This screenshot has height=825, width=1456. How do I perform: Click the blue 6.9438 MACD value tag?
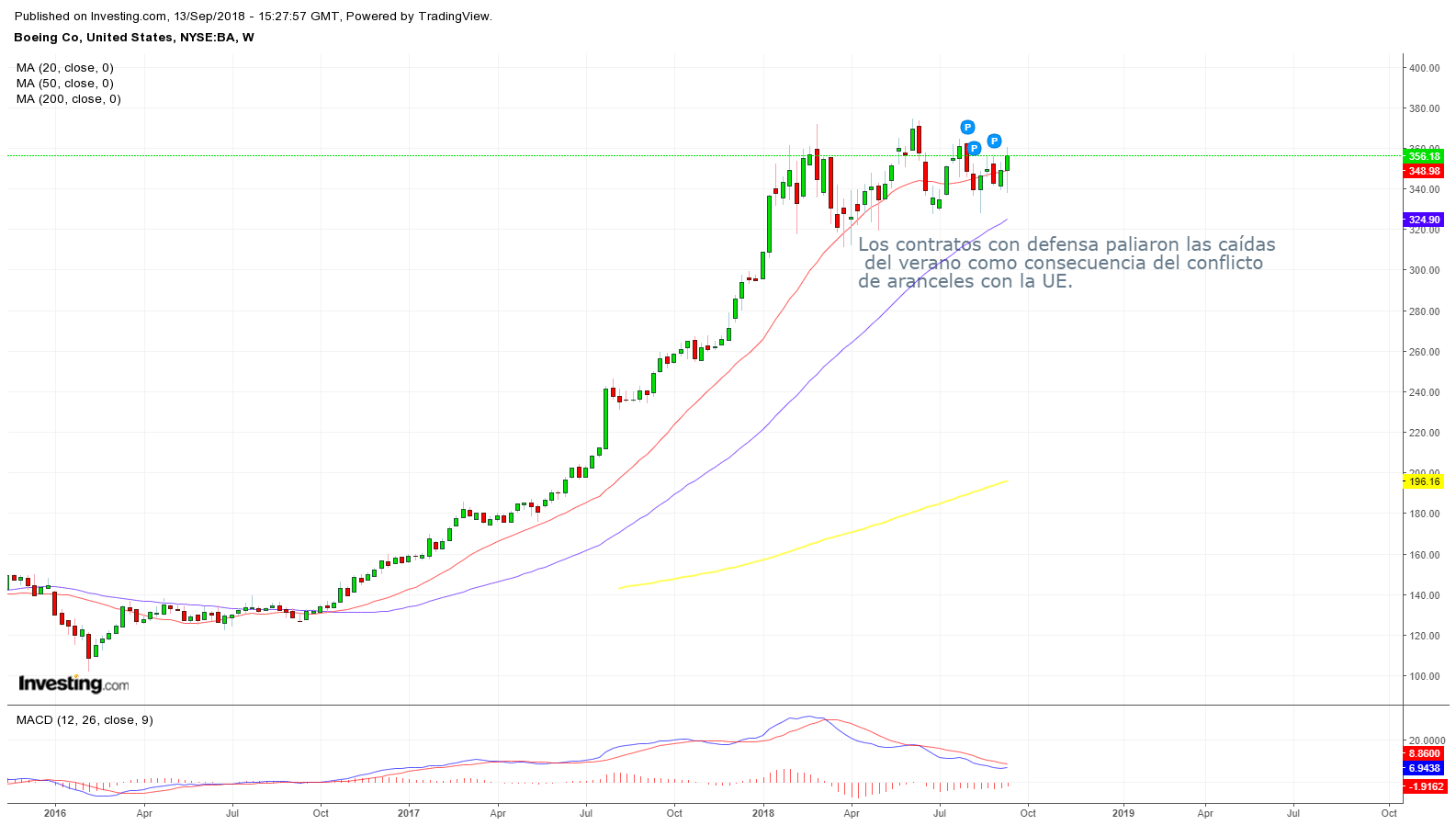(1424, 768)
